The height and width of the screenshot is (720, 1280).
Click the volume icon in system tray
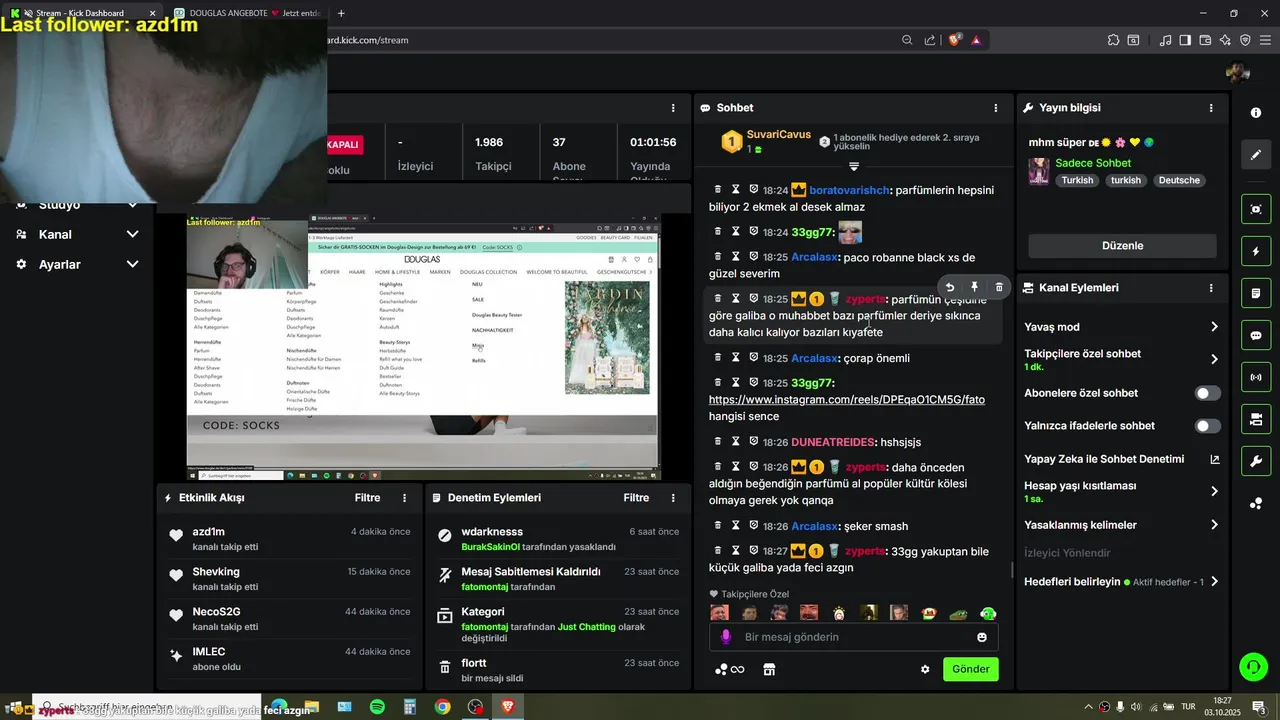(x=1135, y=707)
